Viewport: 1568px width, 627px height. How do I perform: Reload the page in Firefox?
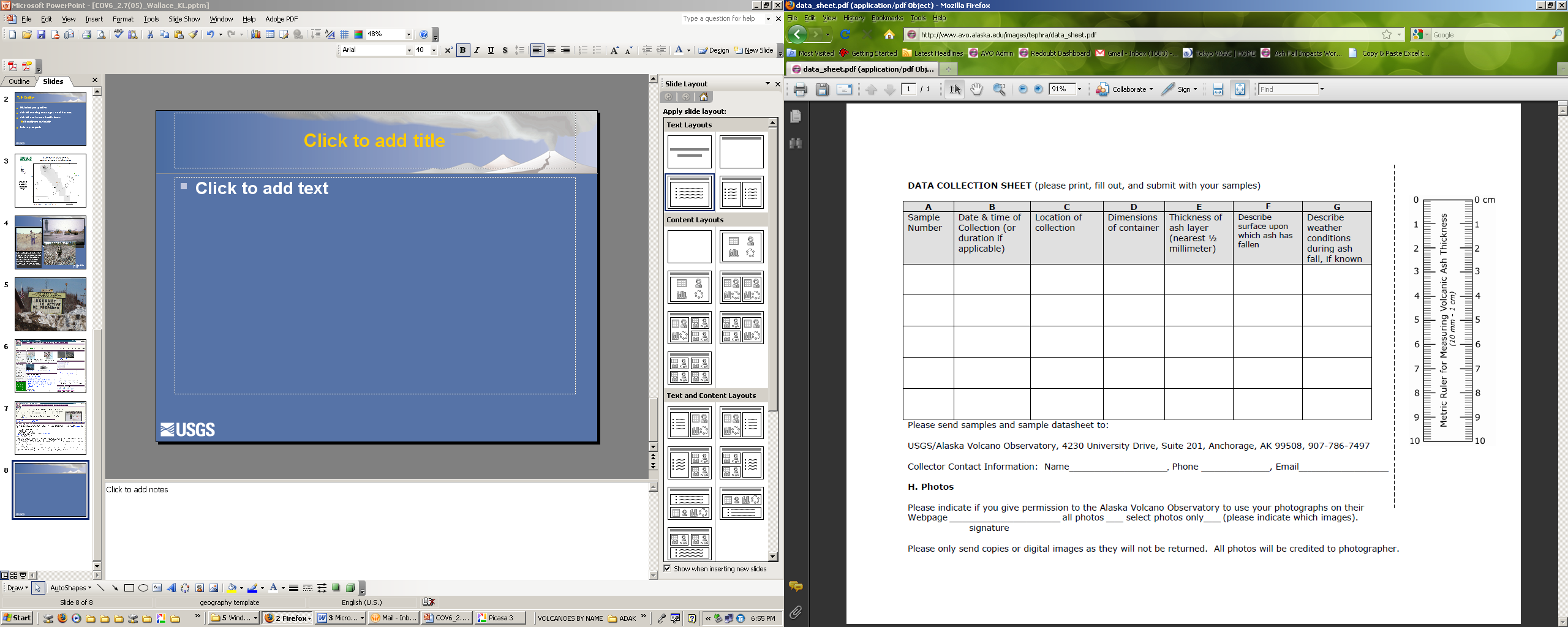point(845,34)
